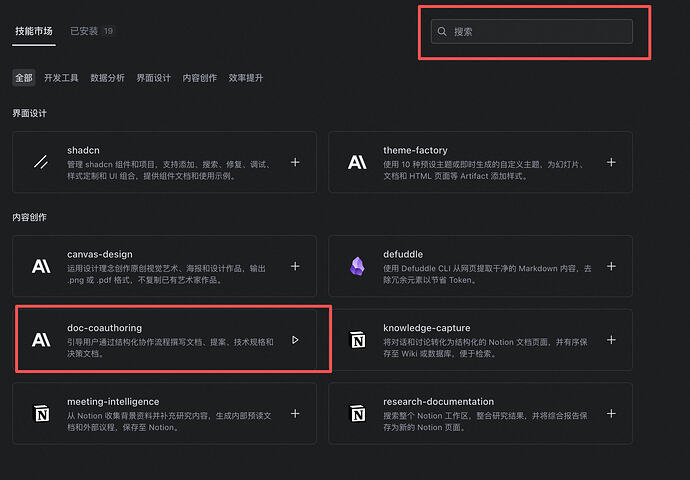Filter by 内容创作 category
The height and width of the screenshot is (480, 690).
tap(200, 78)
